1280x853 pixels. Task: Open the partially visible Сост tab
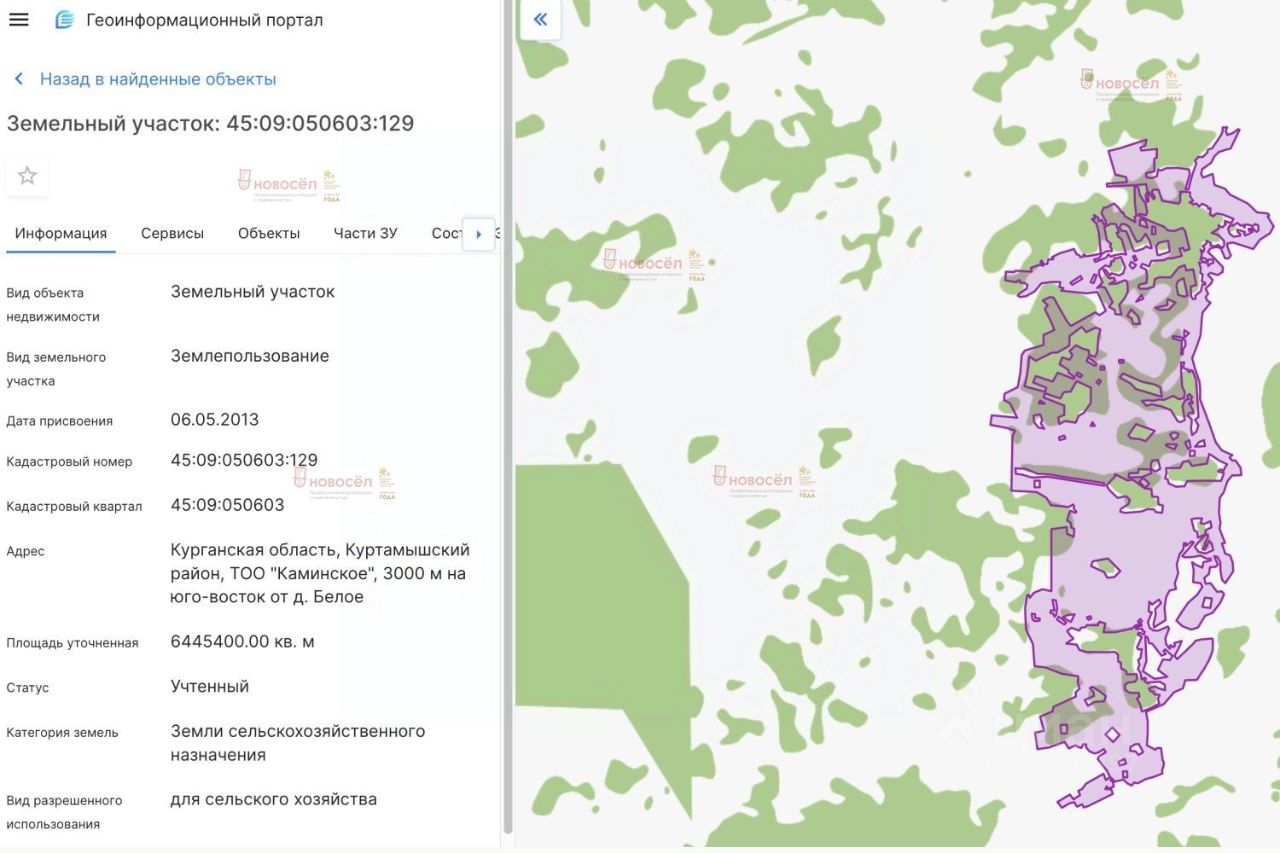coord(447,233)
